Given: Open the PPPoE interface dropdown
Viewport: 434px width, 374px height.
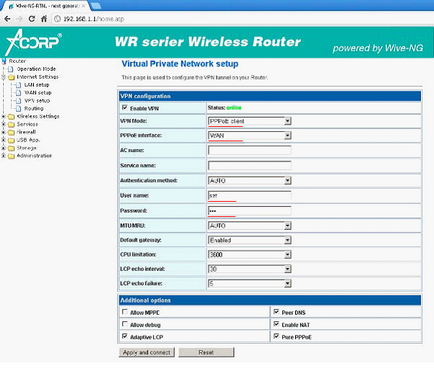Looking at the screenshot, I should point(249,136).
